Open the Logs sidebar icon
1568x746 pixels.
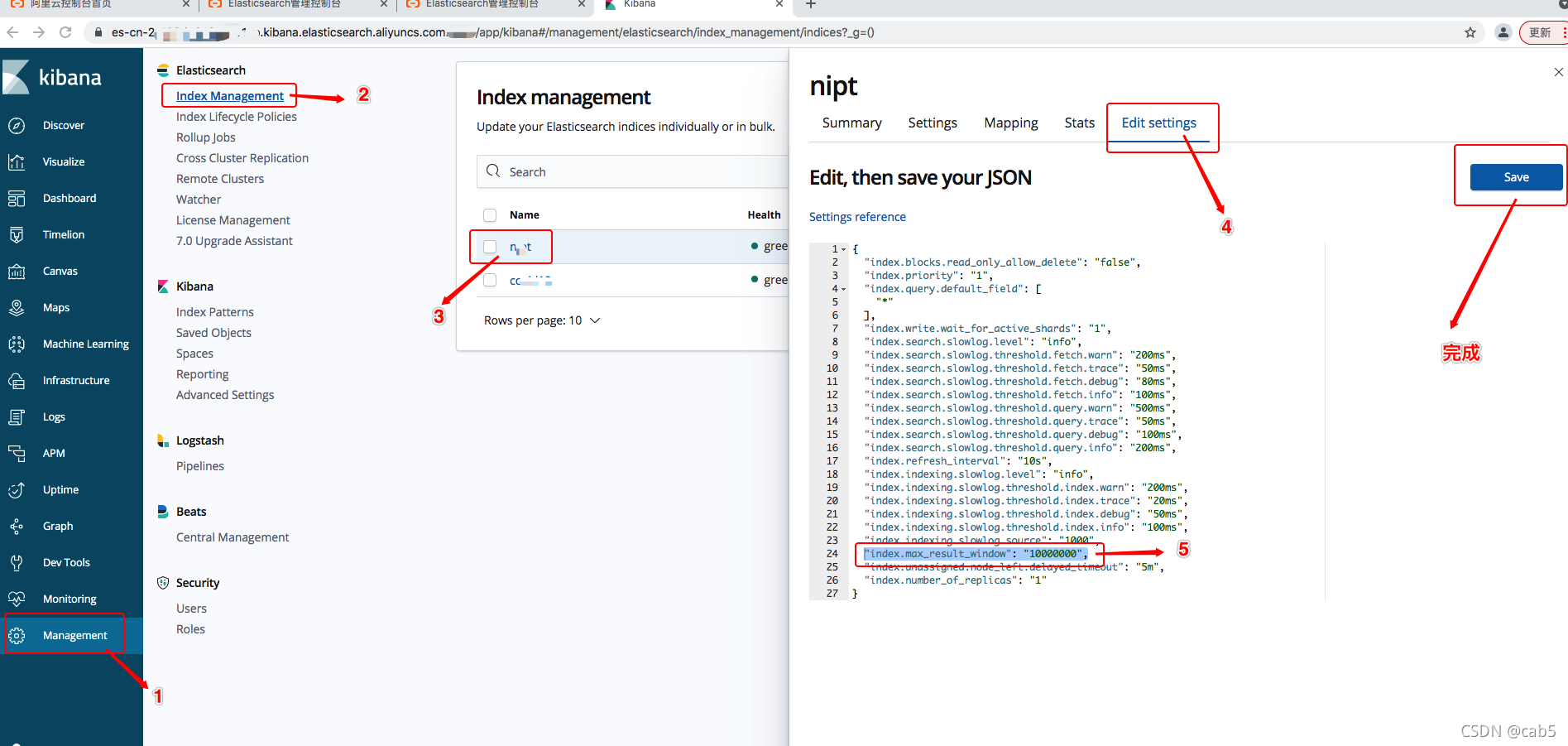click(17, 417)
